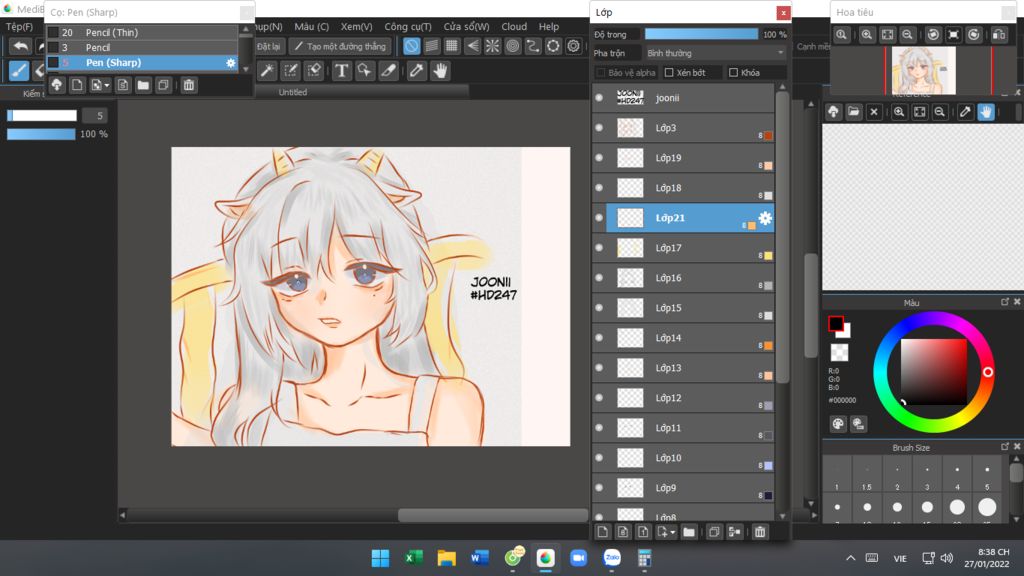The width and height of the screenshot is (1024, 576).
Task: Open the Tệp(F) menu
Action: (x=20, y=27)
